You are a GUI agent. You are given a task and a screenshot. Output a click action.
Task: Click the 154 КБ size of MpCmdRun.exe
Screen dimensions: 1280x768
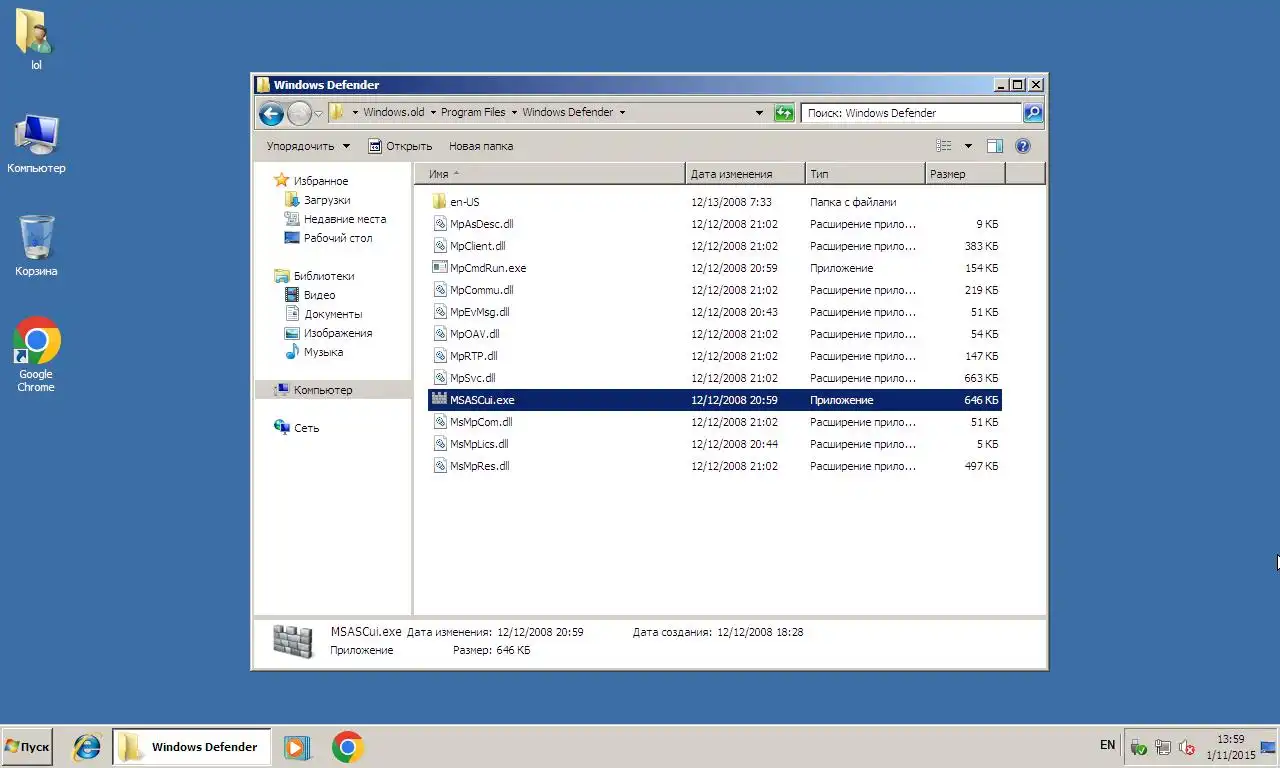[981, 268]
